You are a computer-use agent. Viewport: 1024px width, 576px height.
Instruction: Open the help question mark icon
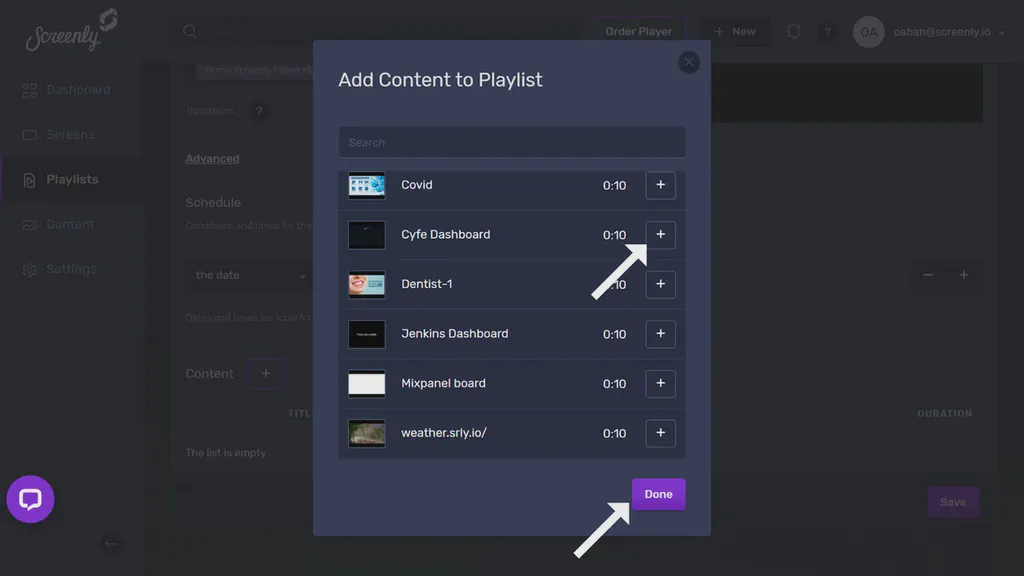coord(828,31)
